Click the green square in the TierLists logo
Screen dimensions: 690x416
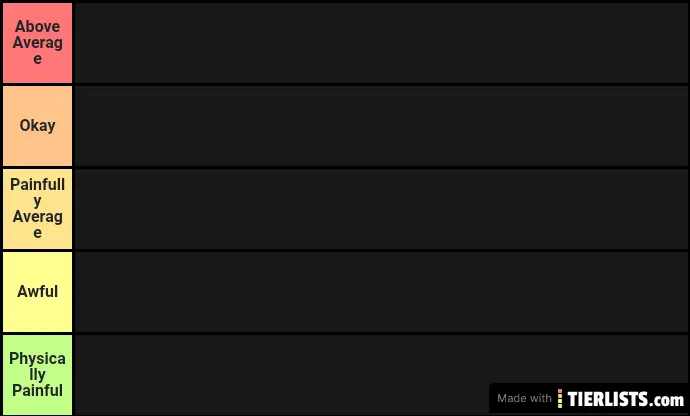pos(560,405)
